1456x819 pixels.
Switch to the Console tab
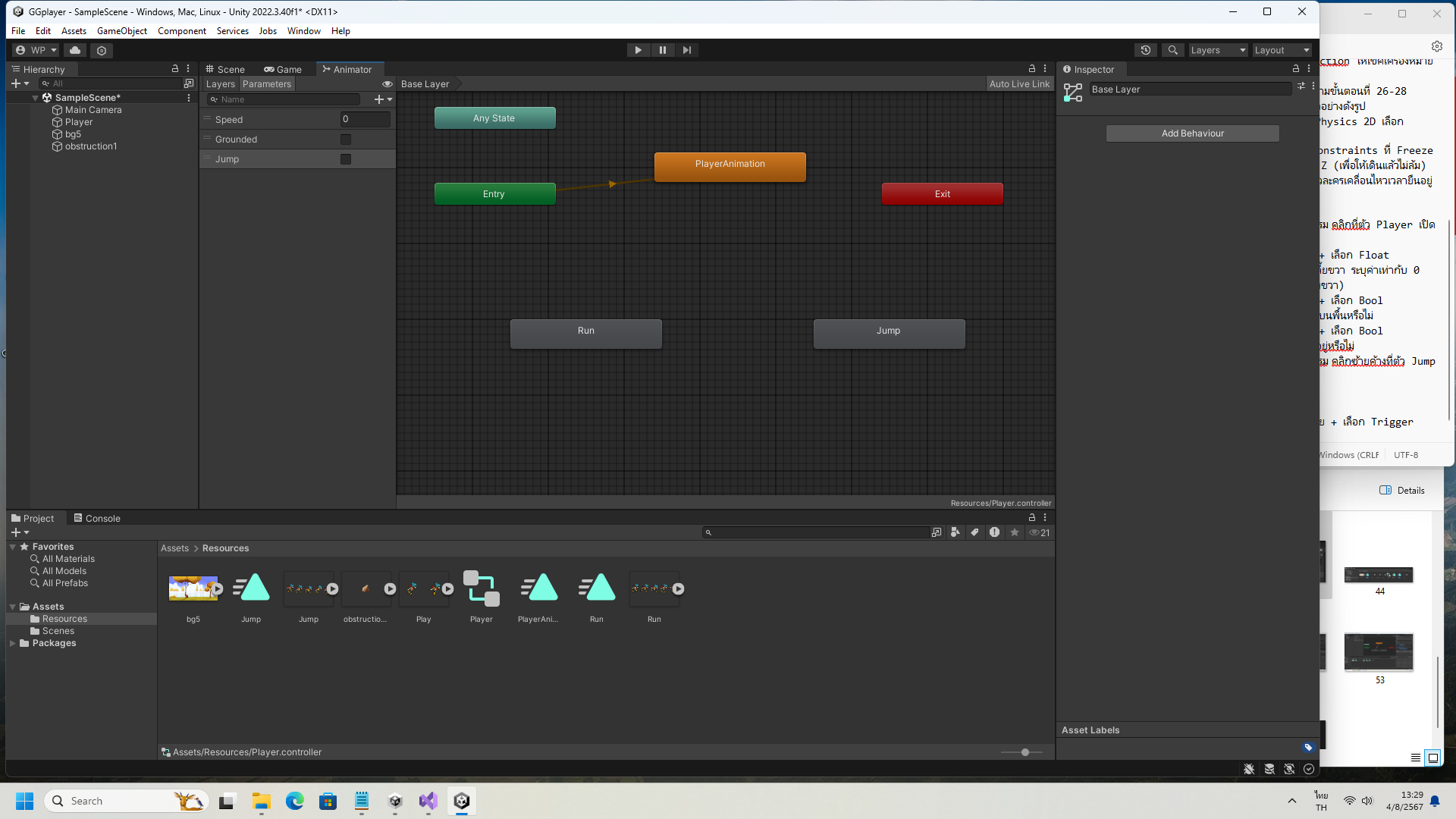click(97, 519)
